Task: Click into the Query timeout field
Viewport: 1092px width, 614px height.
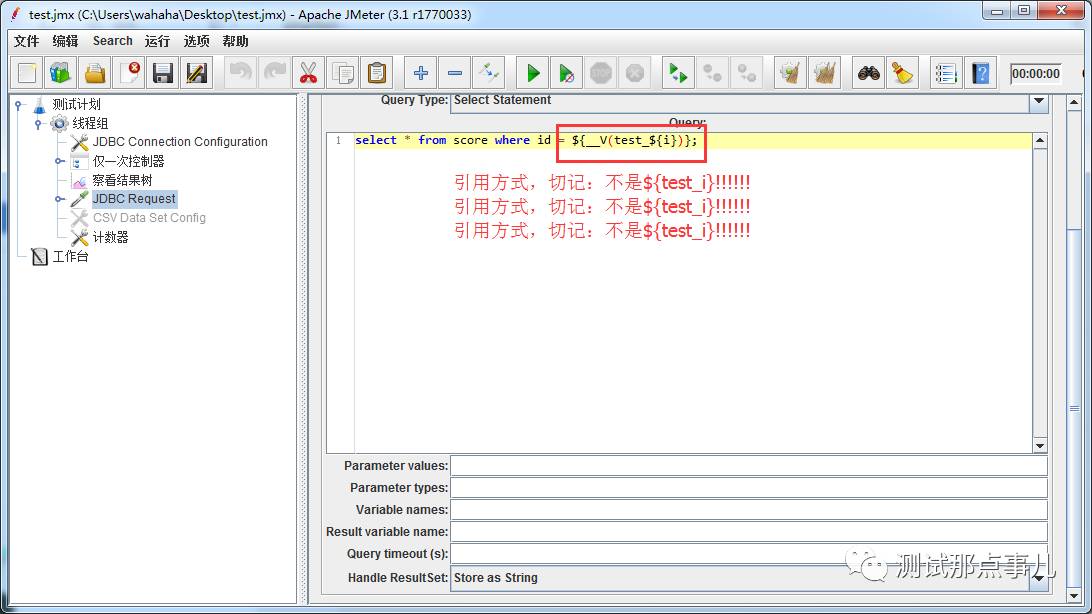Action: [749, 553]
